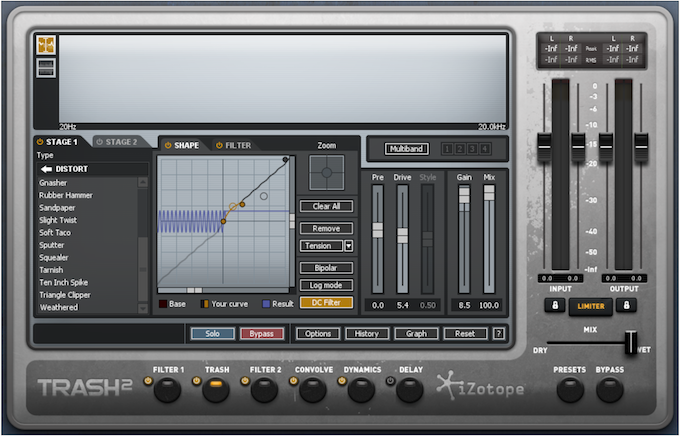Click the Gain value field 8.5
680x436 pixels.
464,305
